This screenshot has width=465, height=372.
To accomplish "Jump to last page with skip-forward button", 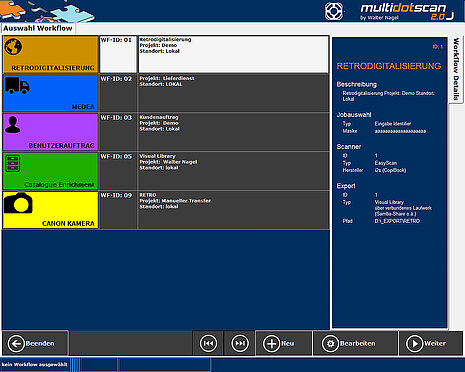I will 240,343.
